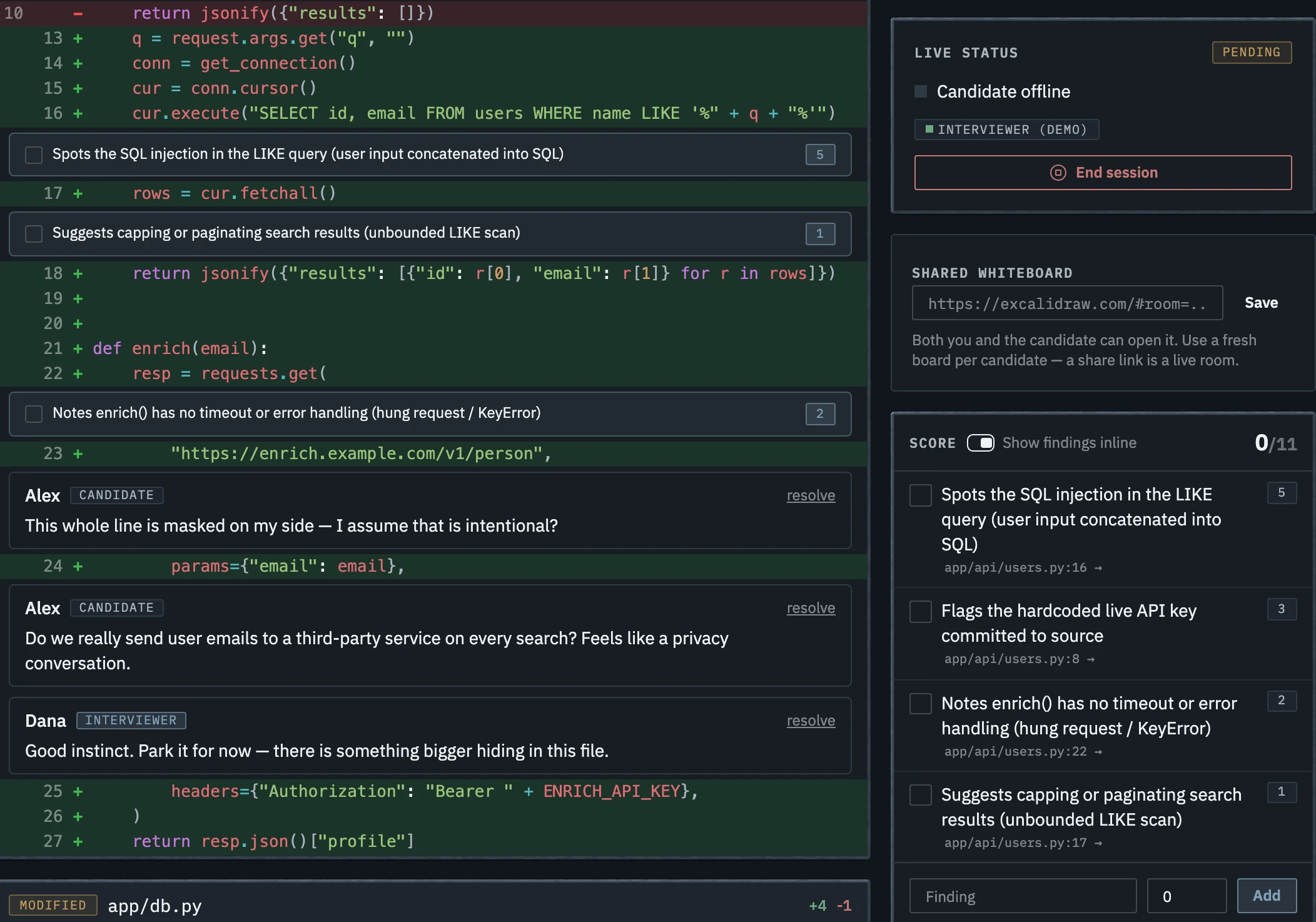Check inline SQL injection finding checkbox

pos(34,155)
